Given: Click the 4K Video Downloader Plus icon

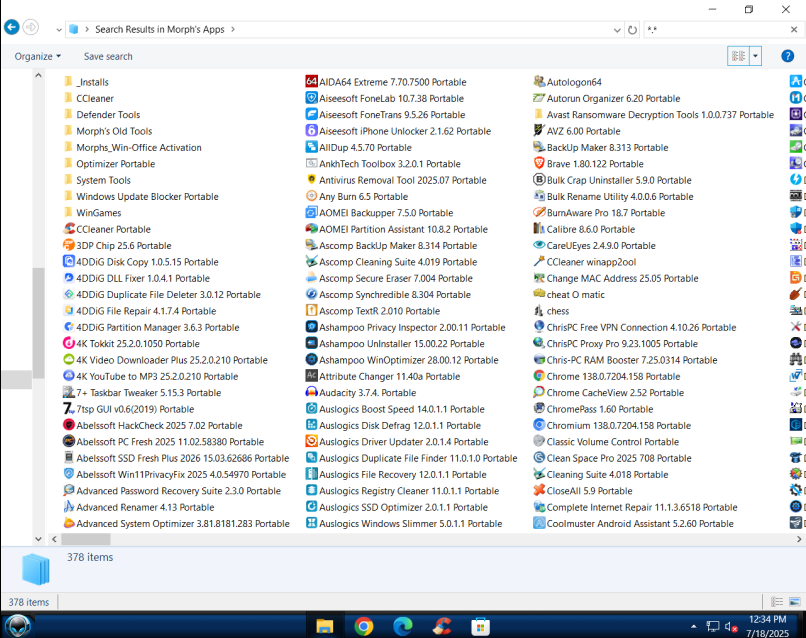Looking at the screenshot, I should pyautogui.click(x=69, y=359).
